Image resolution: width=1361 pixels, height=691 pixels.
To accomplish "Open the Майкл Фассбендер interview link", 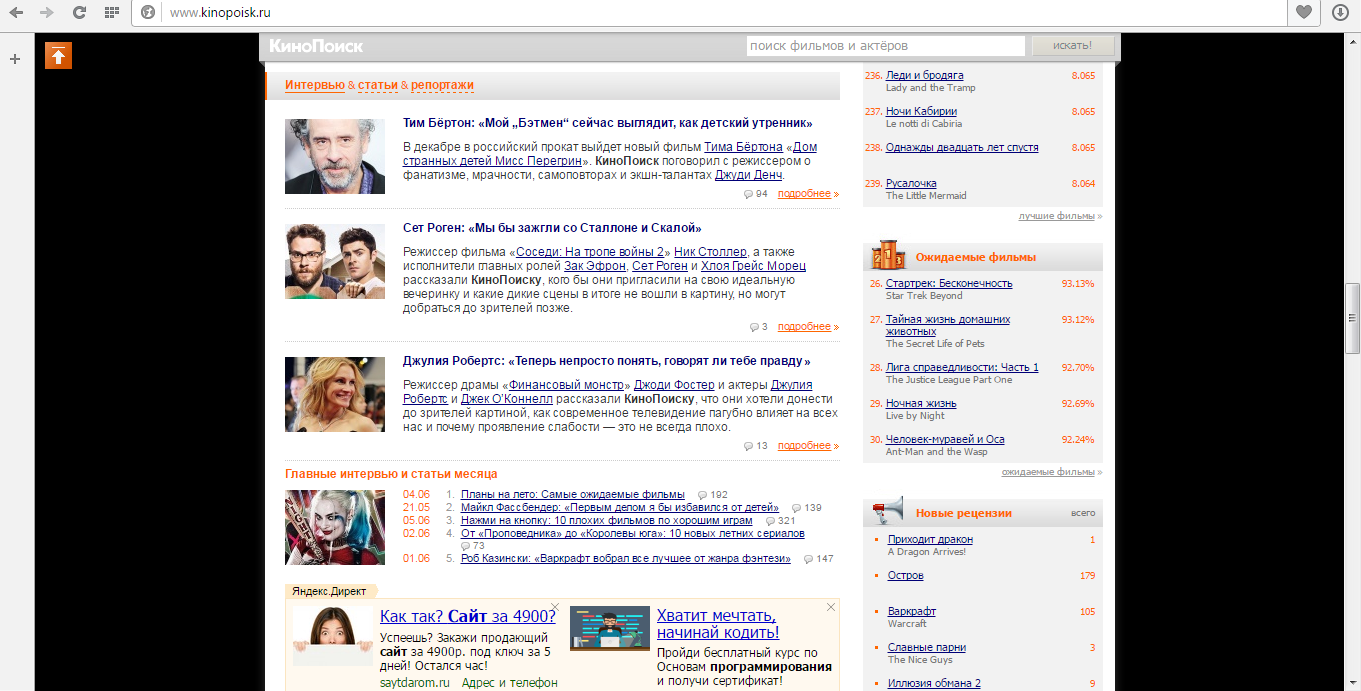I will pos(620,508).
